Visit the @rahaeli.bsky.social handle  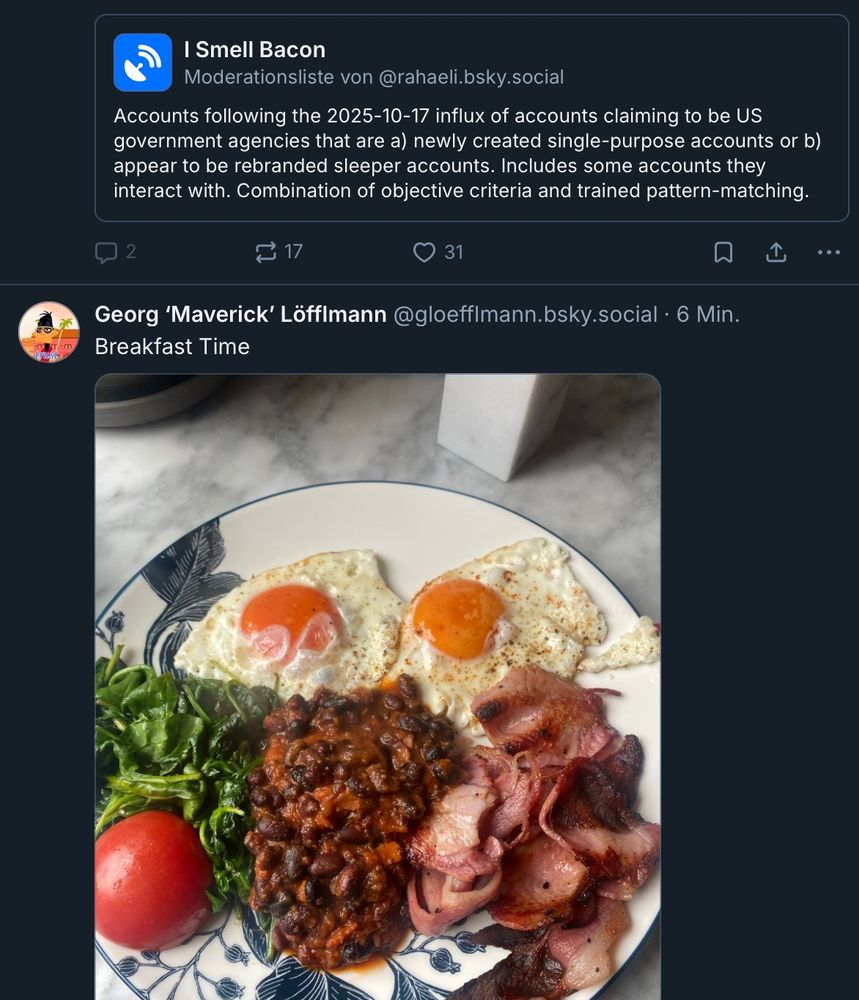(x=470, y=77)
